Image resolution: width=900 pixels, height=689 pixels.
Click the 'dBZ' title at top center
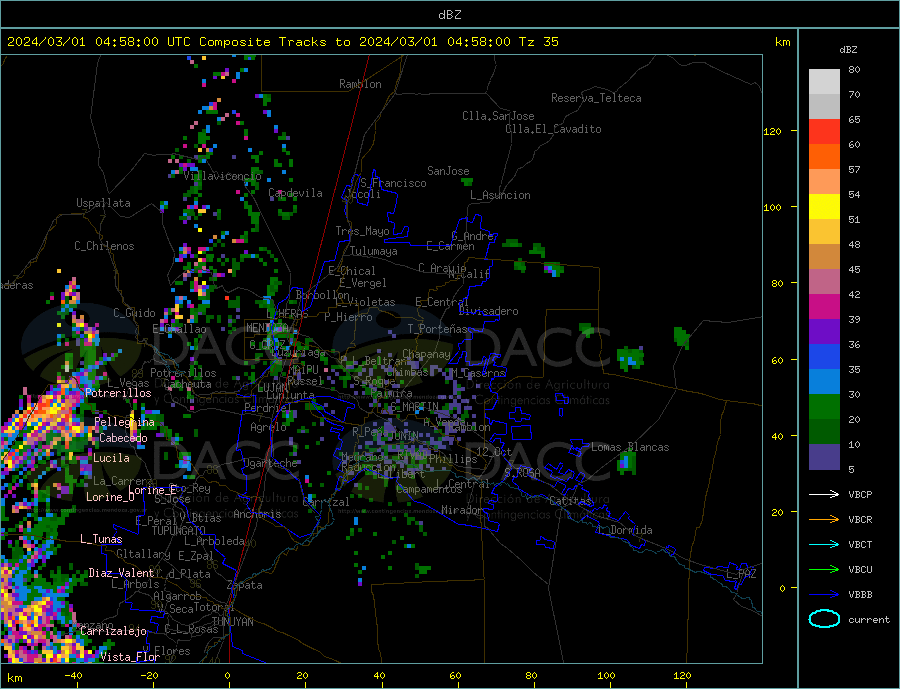click(449, 15)
